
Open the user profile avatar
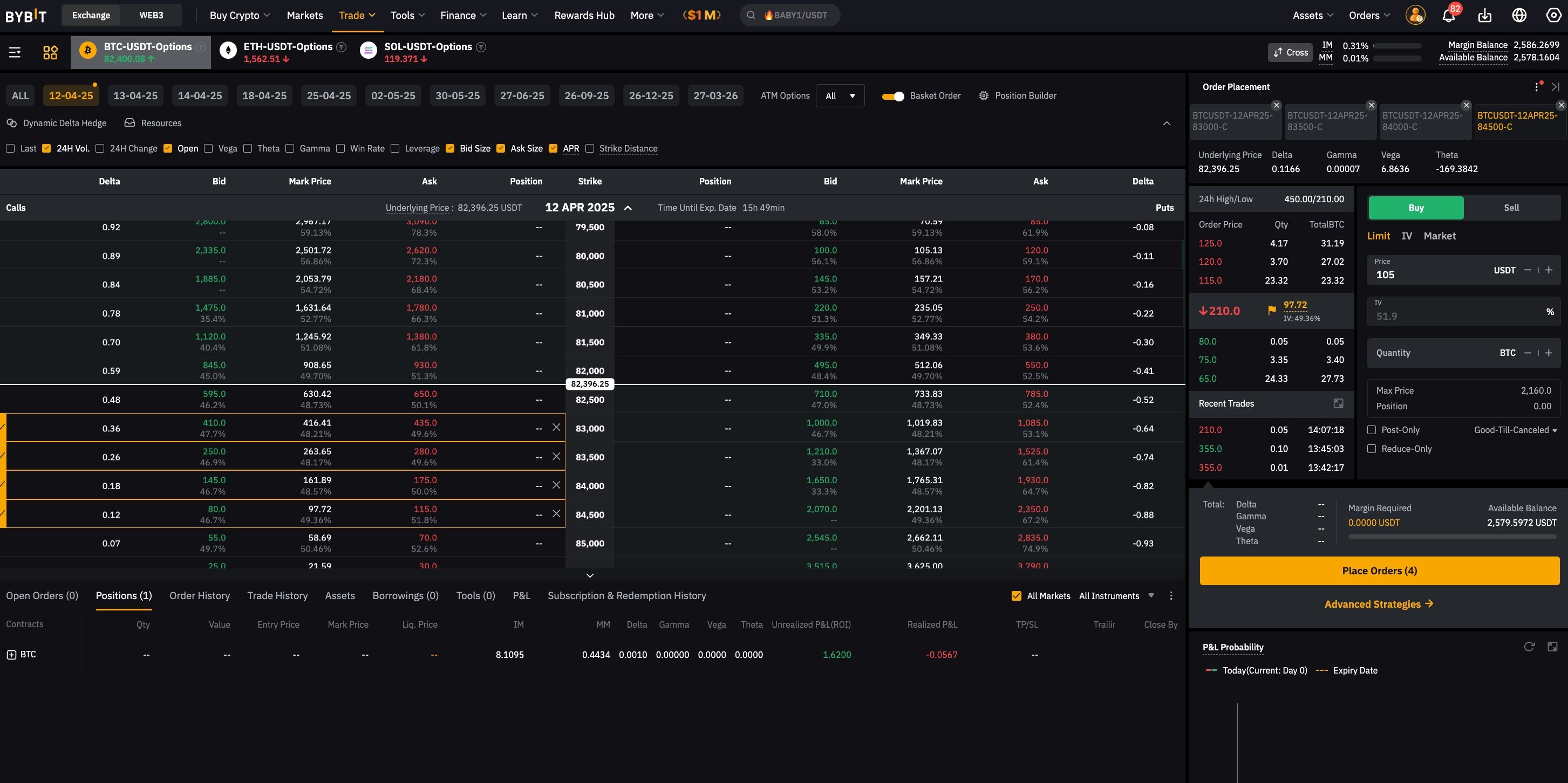pos(1415,16)
